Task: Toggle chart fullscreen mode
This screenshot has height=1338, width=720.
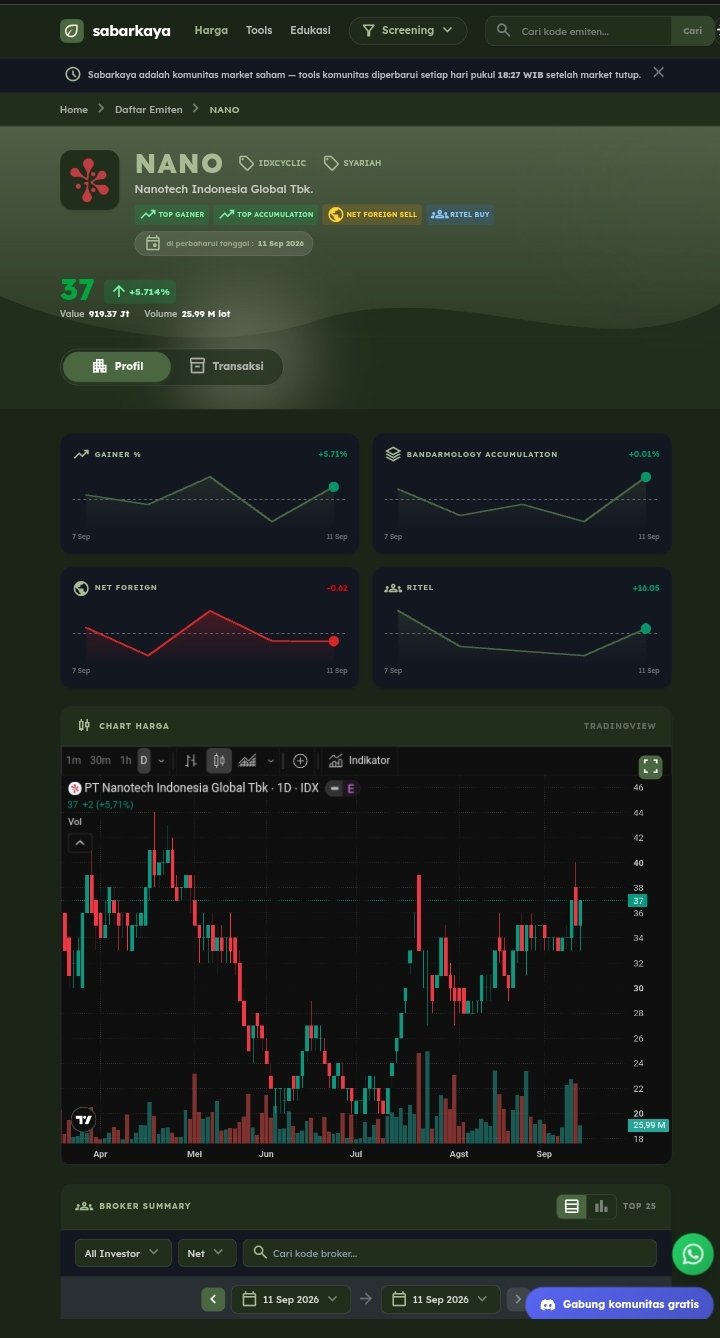Action: [651, 767]
